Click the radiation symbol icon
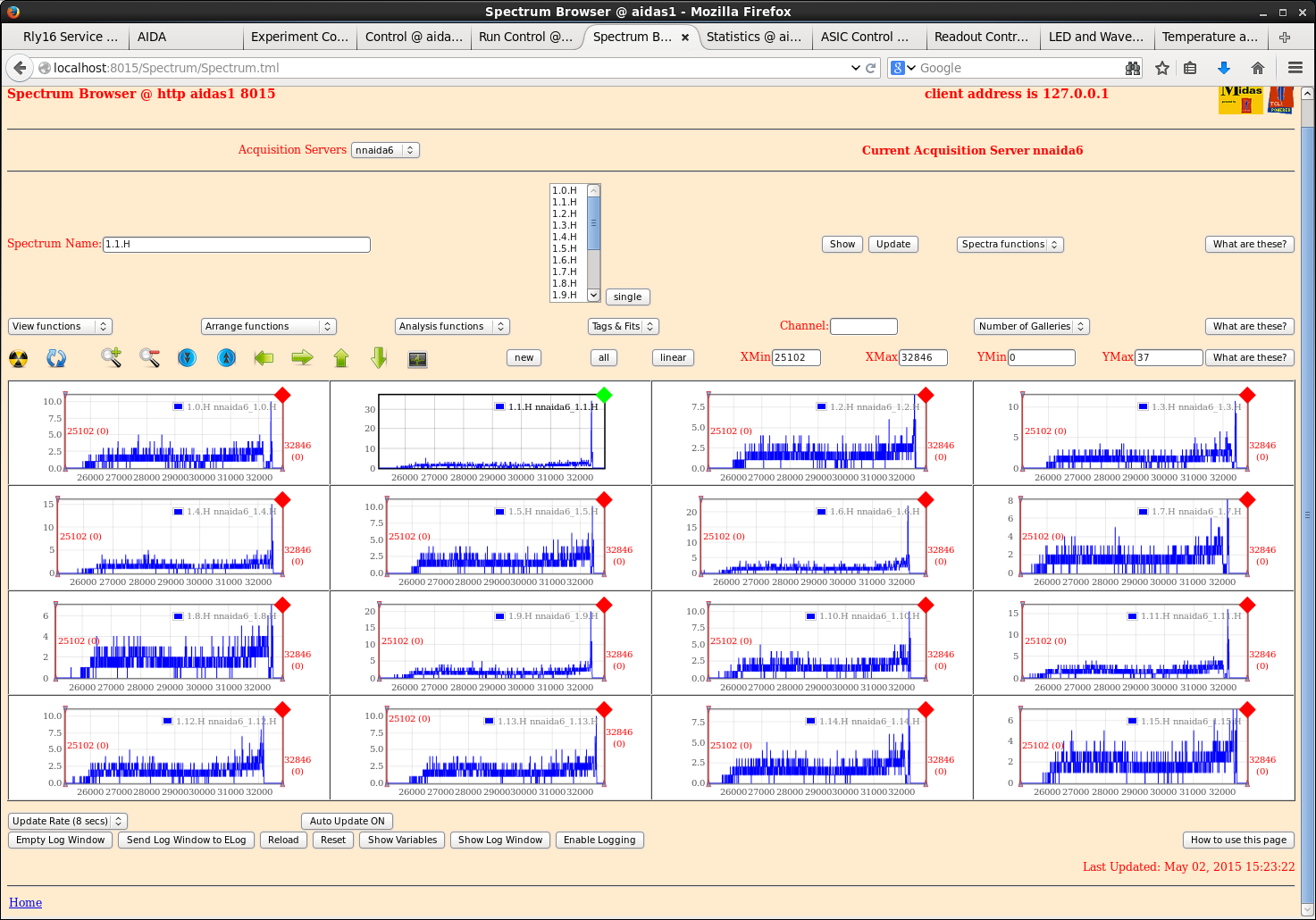 [x=18, y=359]
